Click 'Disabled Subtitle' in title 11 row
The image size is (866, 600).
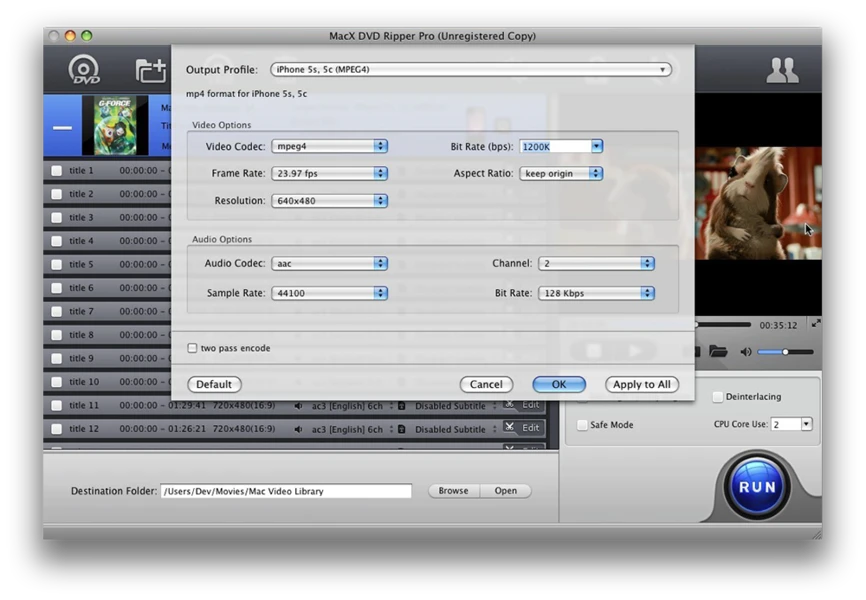click(x=450, y=406)
